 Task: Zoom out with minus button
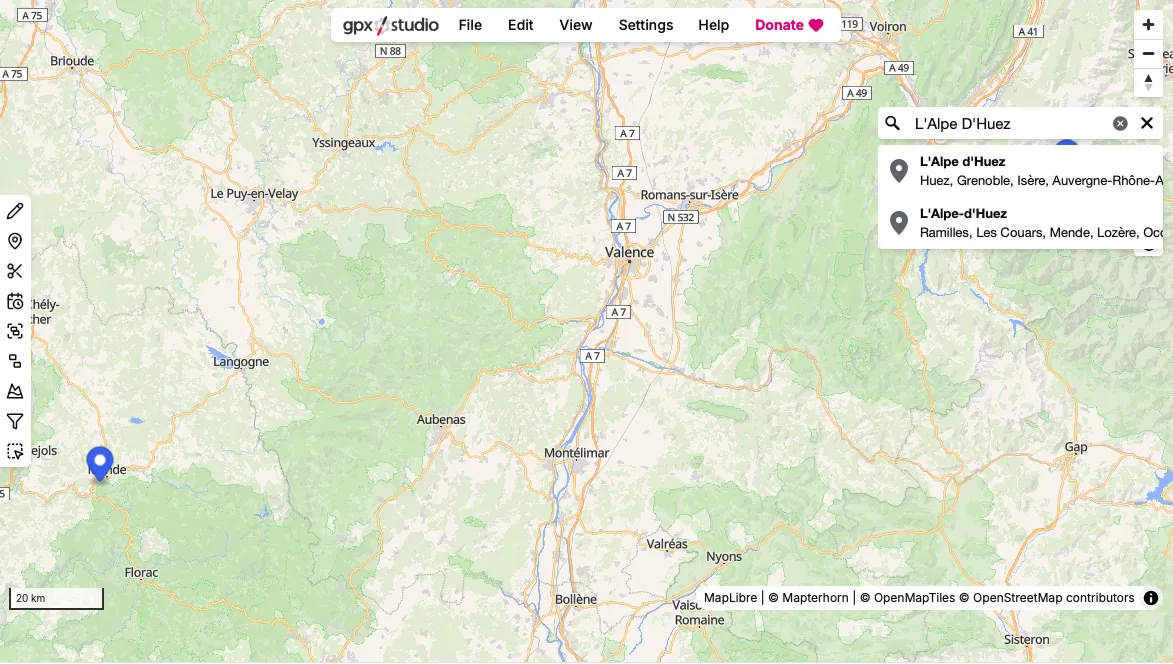click(x=1148, y=54)
